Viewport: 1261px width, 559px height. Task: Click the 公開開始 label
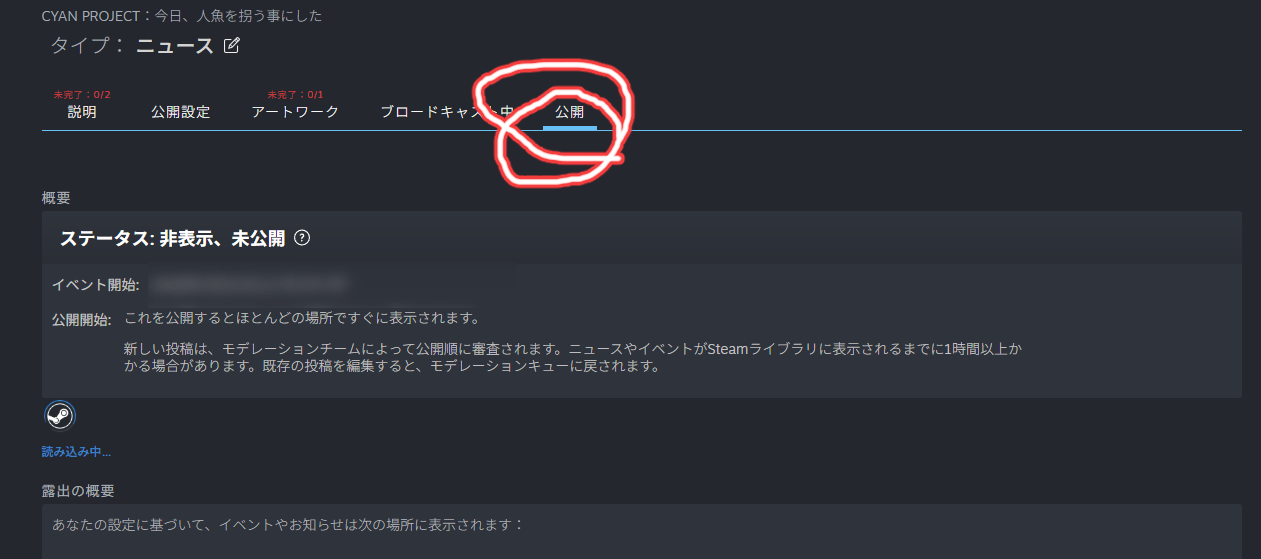tap(82, 319)
